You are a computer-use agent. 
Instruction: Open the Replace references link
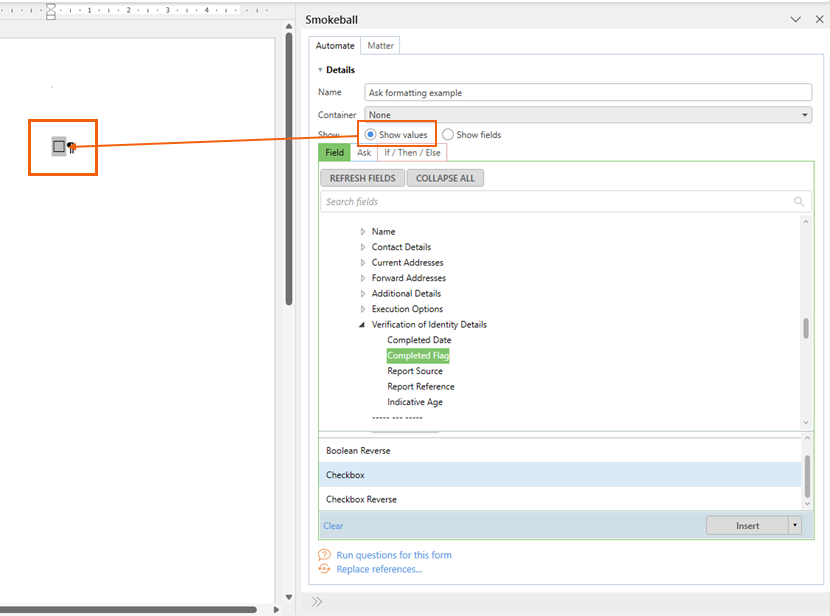pyautogui.click(x=379, y=569)
